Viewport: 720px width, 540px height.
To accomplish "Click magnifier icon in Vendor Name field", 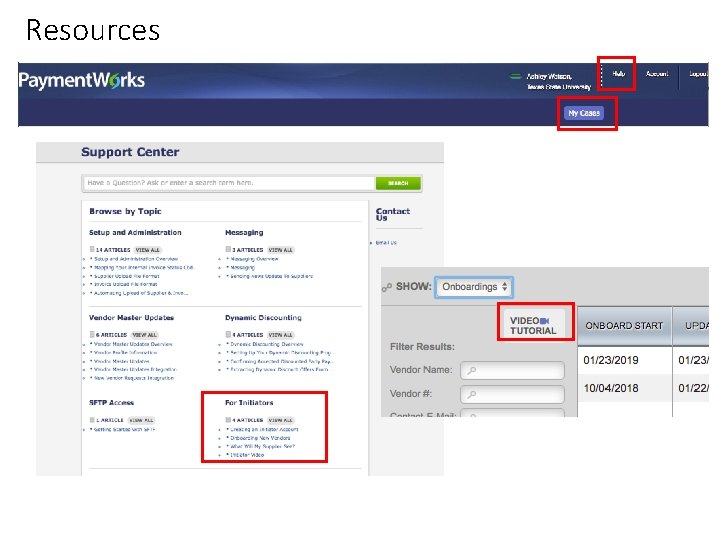I will click(472, 370).
